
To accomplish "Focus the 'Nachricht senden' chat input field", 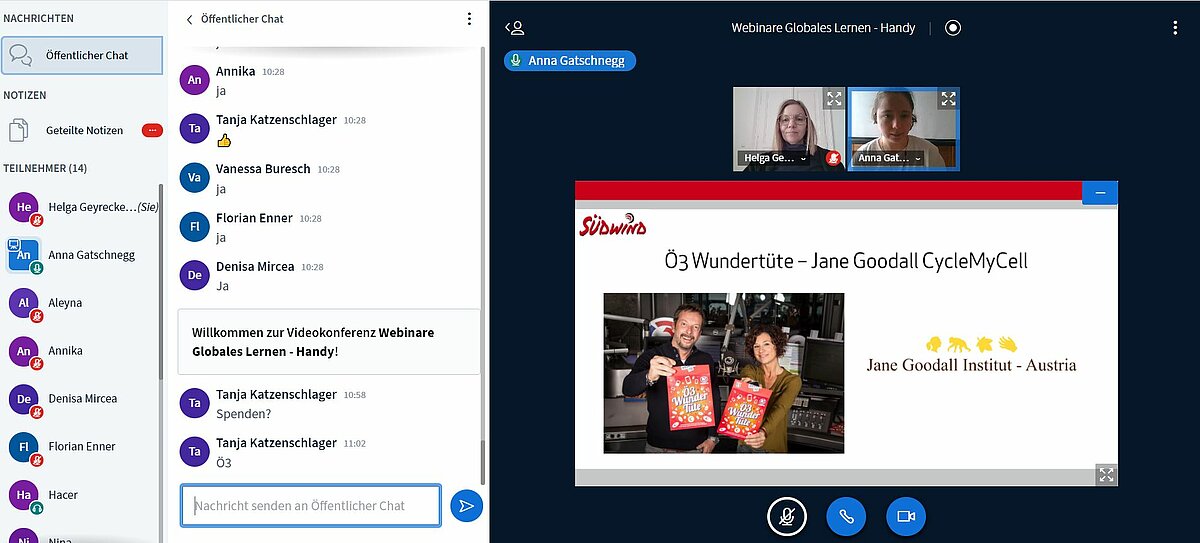I will pos(311,505).
